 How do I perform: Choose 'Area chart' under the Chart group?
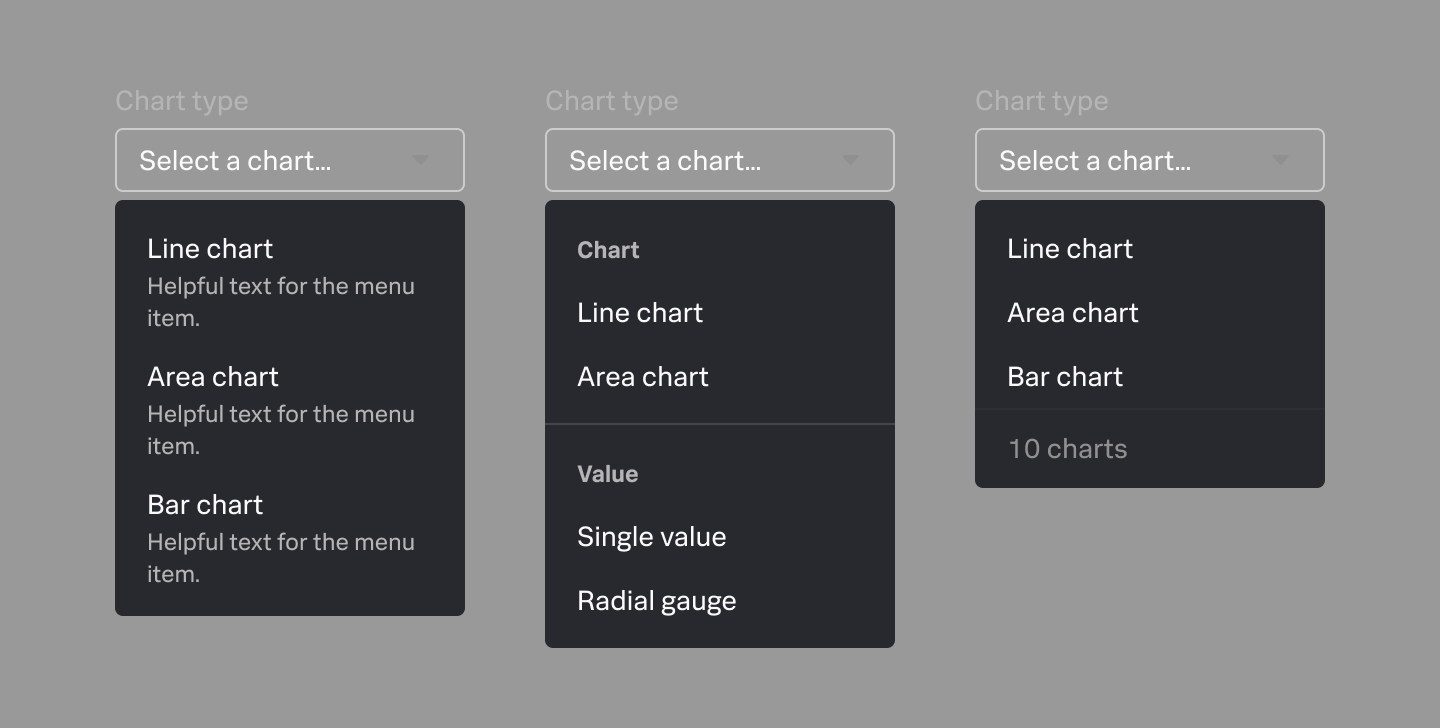tap(643, 377)
